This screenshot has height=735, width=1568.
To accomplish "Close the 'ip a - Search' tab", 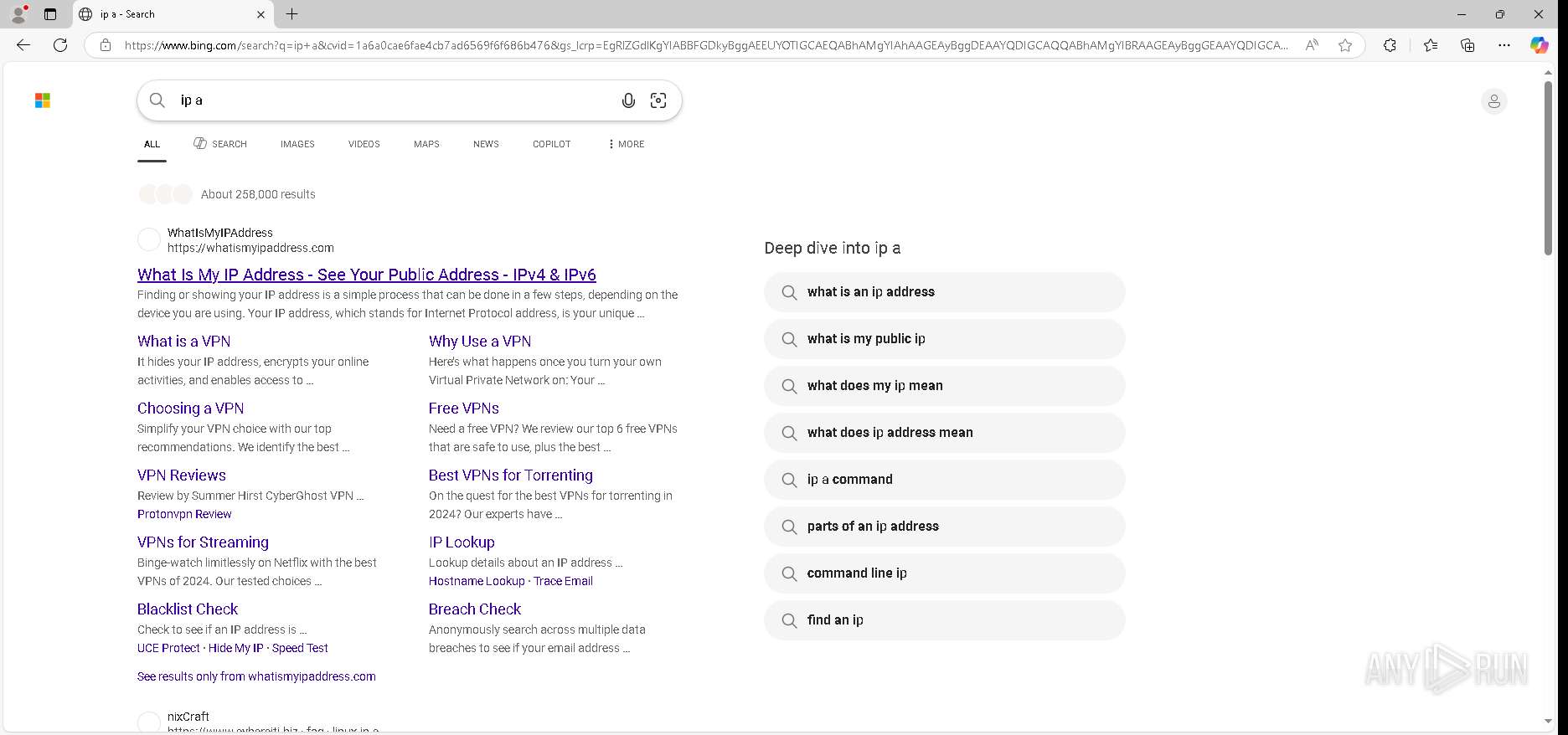I will [x=260, y=14].
